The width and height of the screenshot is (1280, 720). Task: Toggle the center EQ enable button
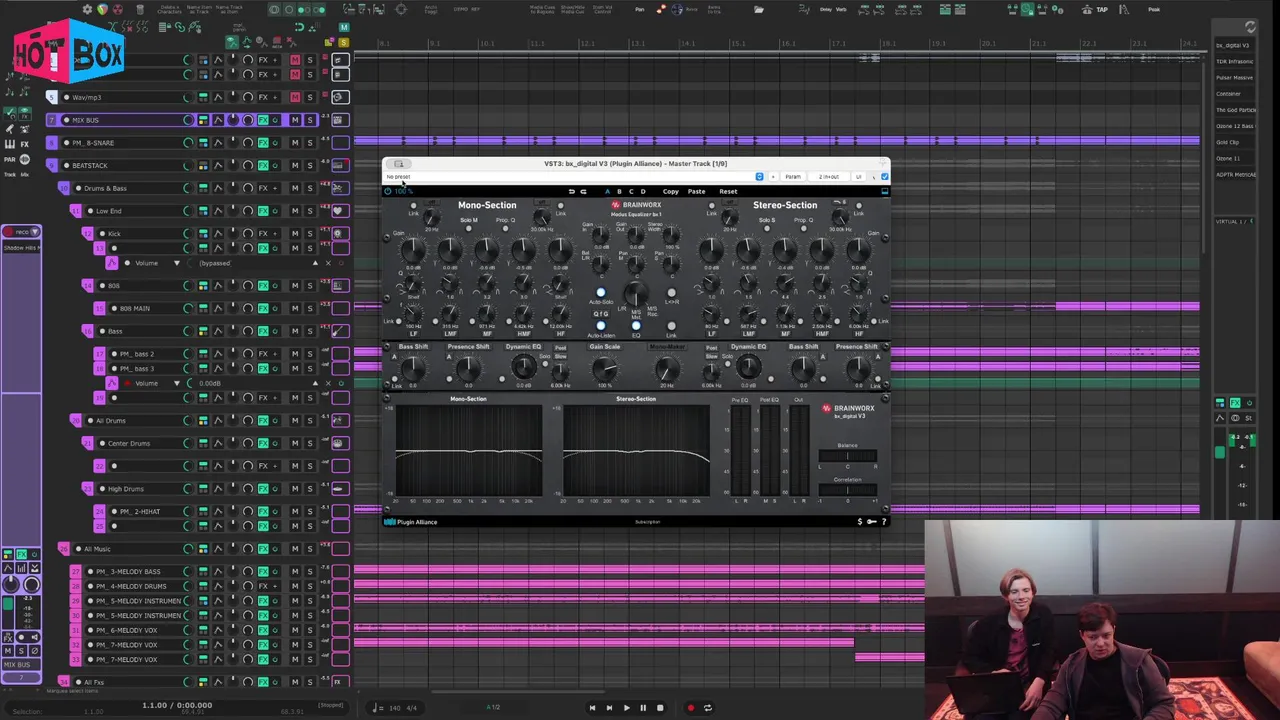[636, 326]
